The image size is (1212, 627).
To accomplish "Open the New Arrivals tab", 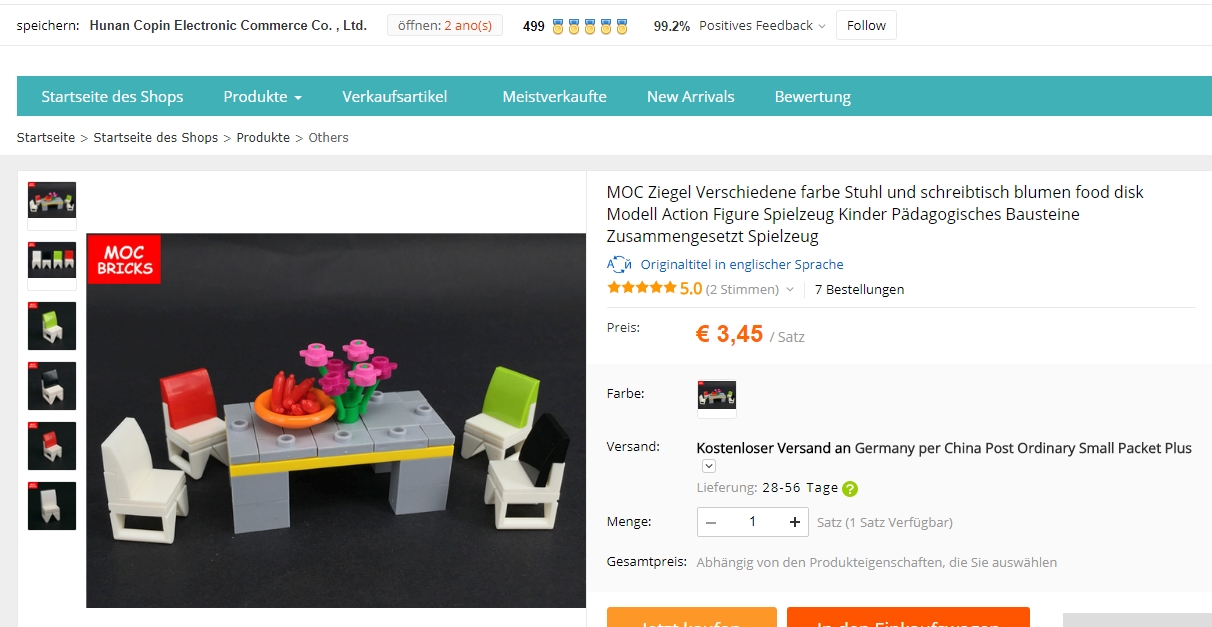I will 691,97.
